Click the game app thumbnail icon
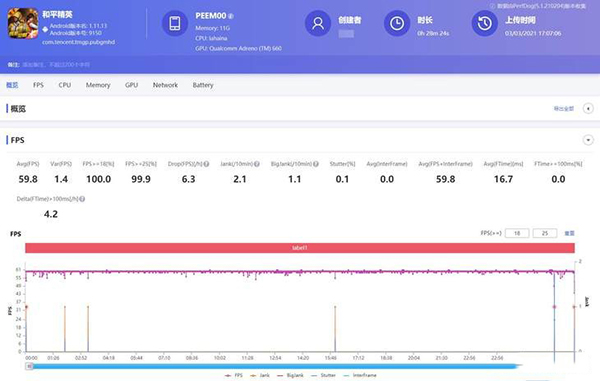Image resolution: width=600 pixels, height=381 pixels. (x=23, y=23)
